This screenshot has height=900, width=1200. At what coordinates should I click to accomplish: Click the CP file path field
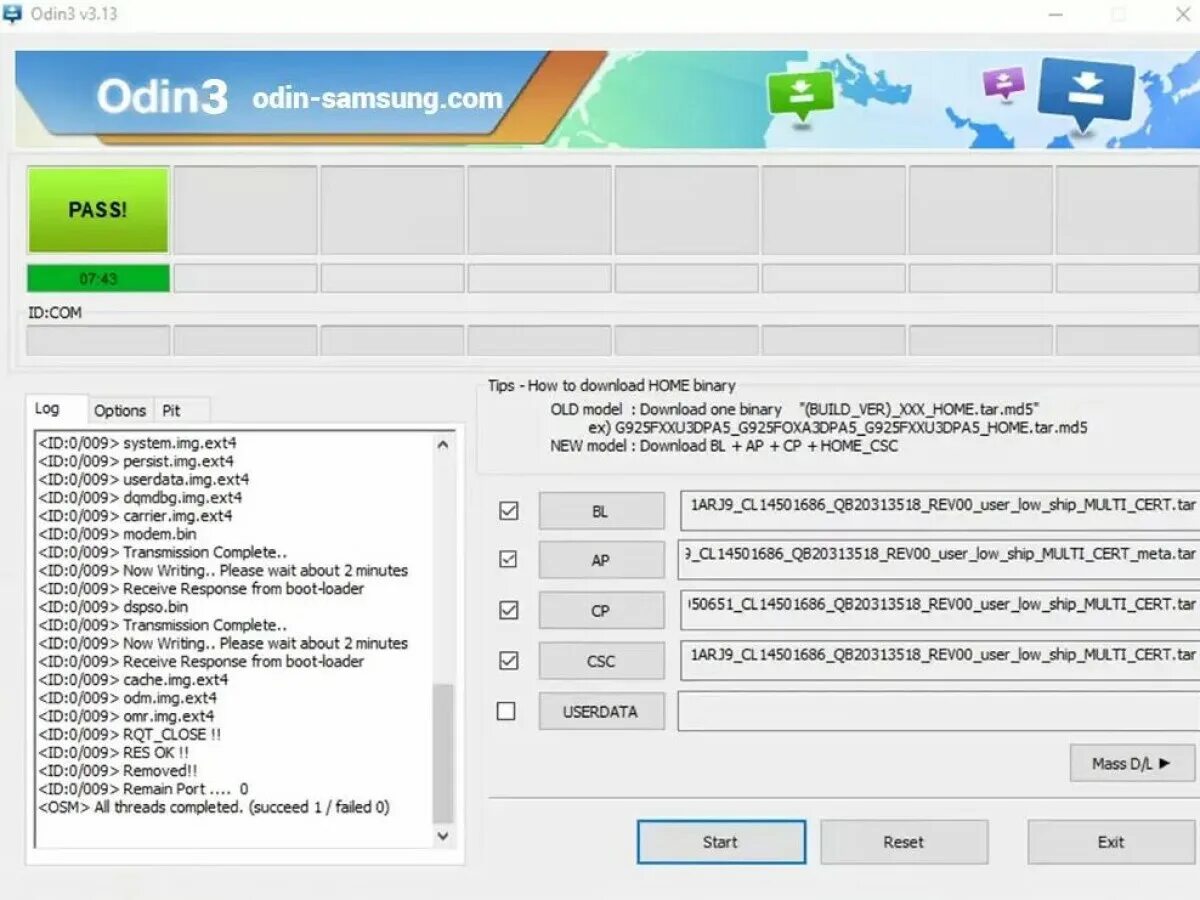939,610
